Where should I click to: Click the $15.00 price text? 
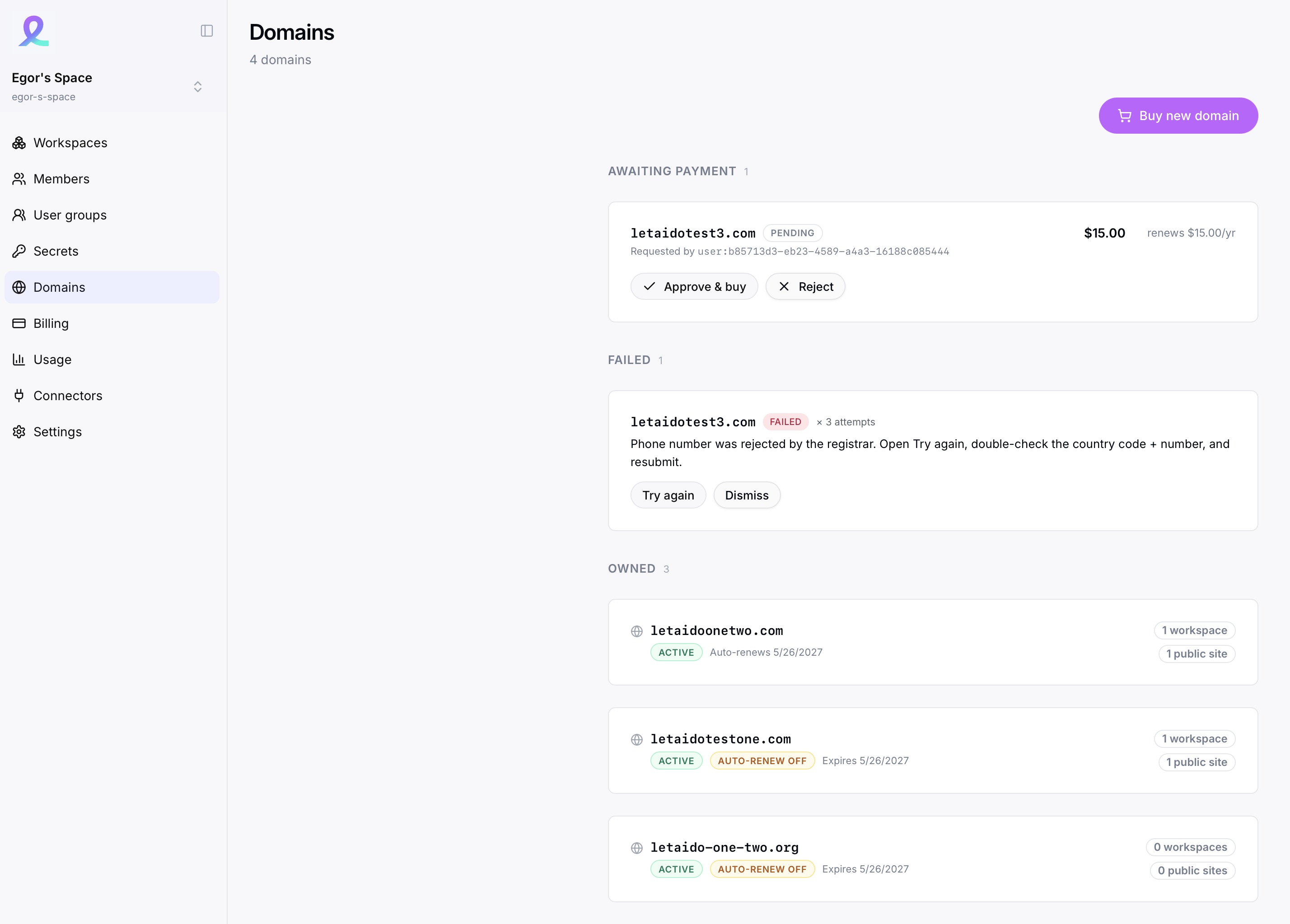(x=1104, y=233)
